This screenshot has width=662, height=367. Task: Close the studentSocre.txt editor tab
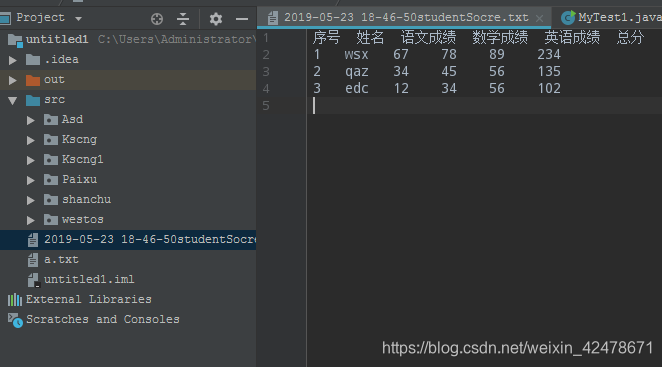click(540, 18)
